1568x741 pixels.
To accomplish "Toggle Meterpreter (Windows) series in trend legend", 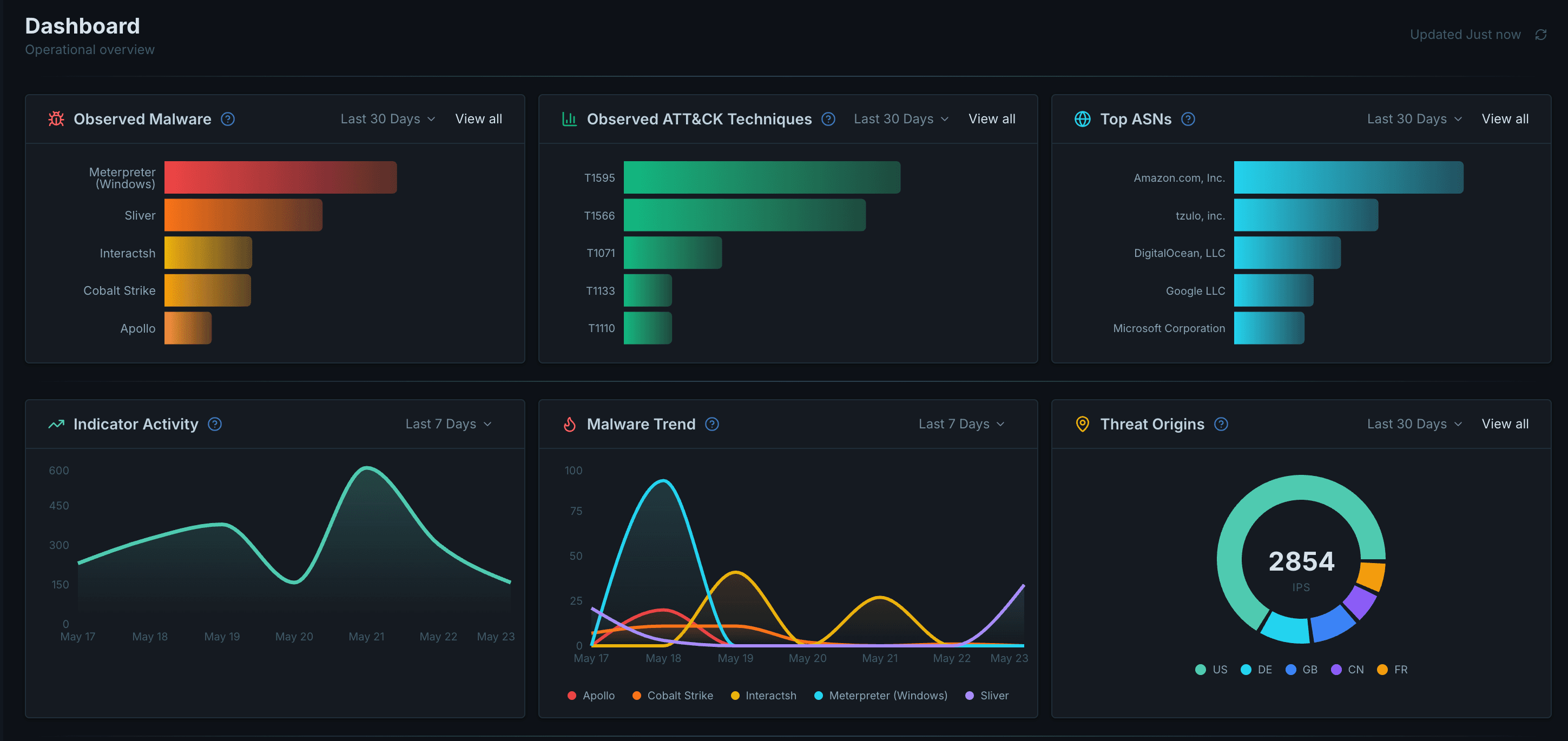I will [x=880, y=696].
